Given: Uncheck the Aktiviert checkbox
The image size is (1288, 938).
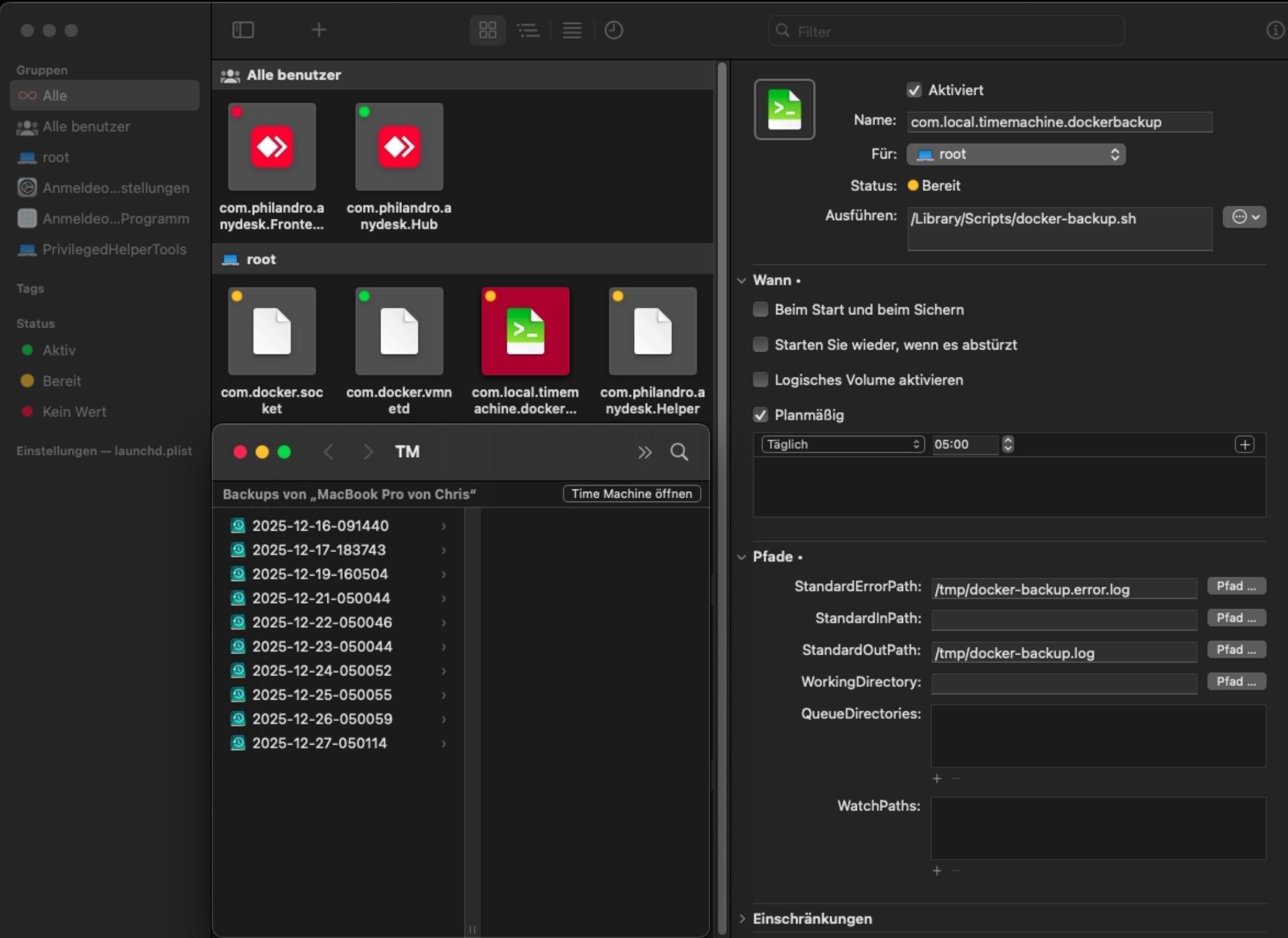Looking at the screenshot, I should [914, 90].
